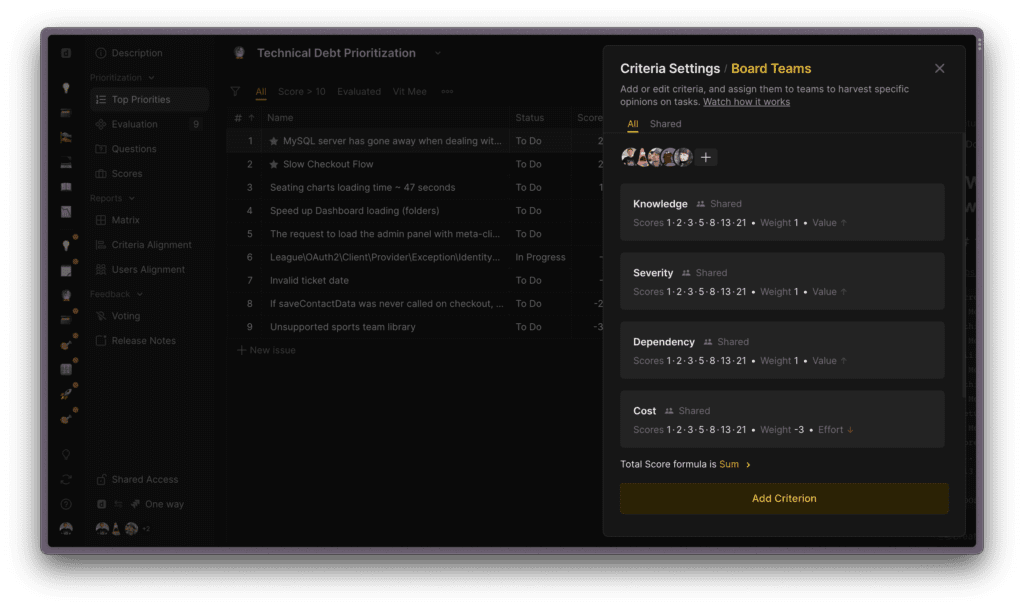Collapse the Prioritization section
The image size is (1024, 608).
click(122, 78)
